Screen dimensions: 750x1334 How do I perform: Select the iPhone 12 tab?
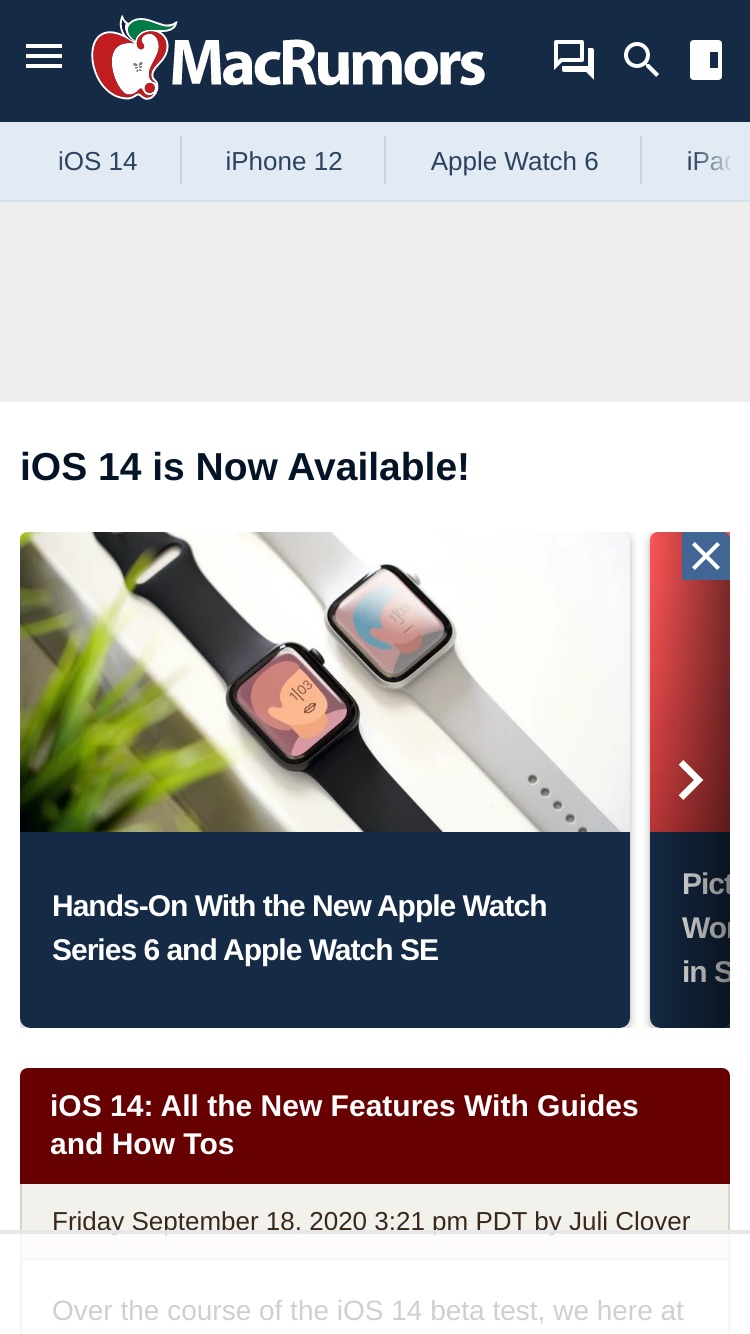tap(284, 161)
